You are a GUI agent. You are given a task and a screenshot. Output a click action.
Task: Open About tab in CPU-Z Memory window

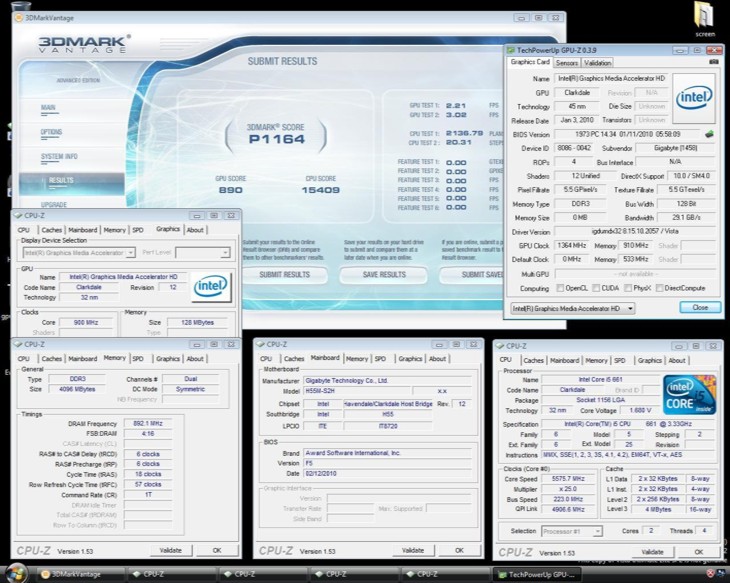tap(195, 359)
